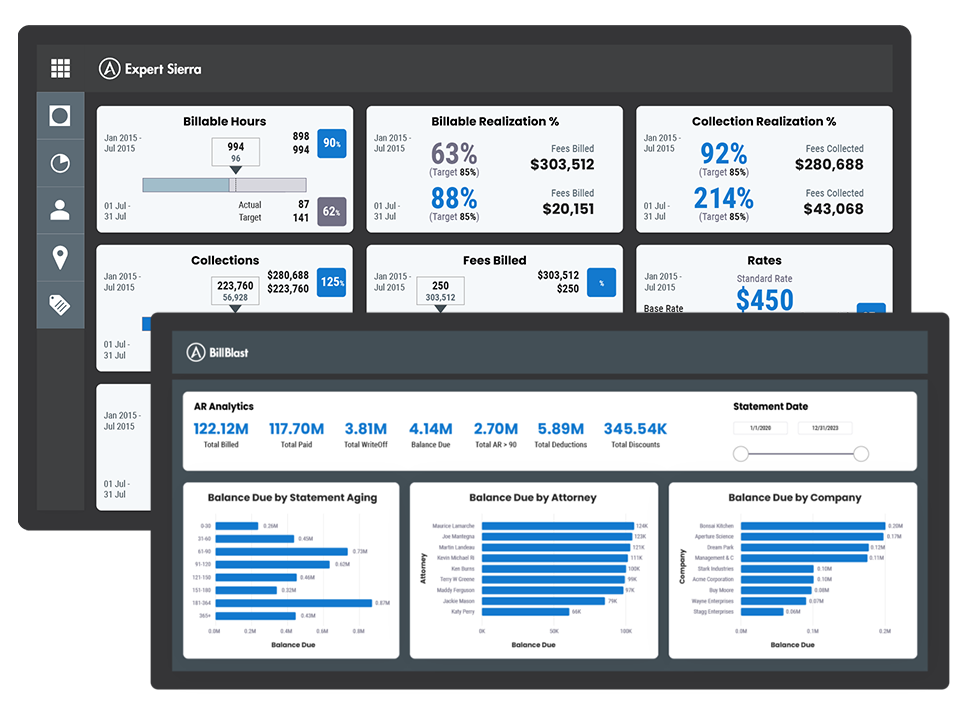Click the Statement Date slider left handle
This screenshot has width=960, height=720.
[x=741, y=454]
